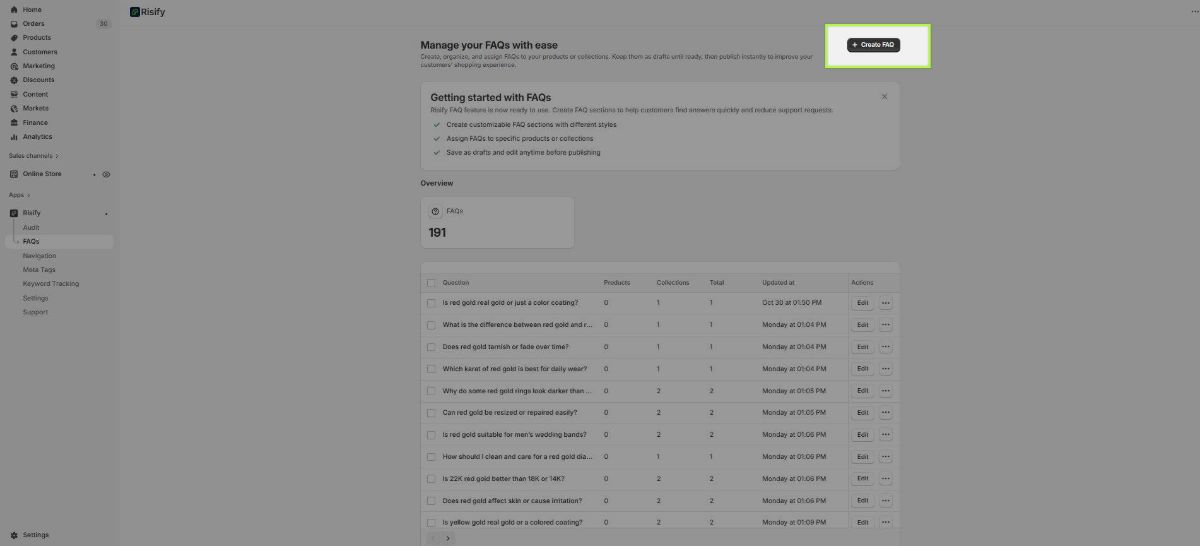The image size is (1200, 546).
Task: Open Settings gear at bottom left
Action: [35, 535]
